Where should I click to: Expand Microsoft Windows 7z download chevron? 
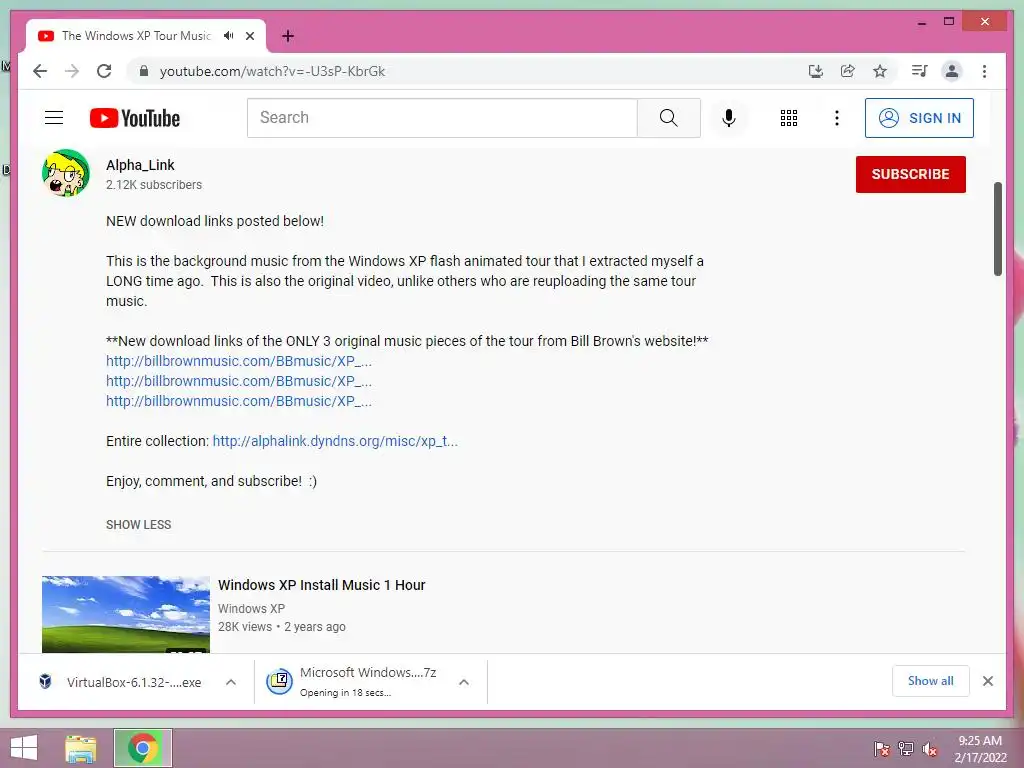pyautogui.click(x=464, y=682)
